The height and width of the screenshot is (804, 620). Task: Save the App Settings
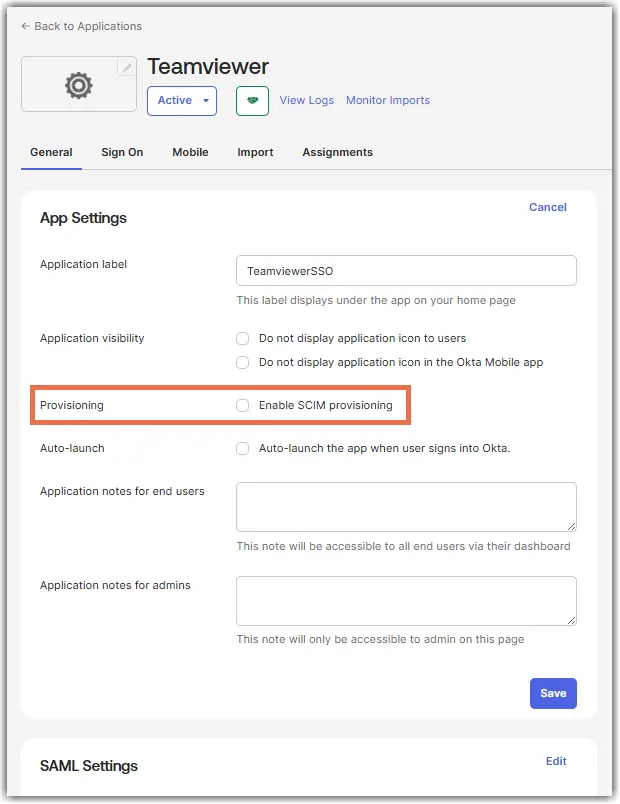(553, 693)
